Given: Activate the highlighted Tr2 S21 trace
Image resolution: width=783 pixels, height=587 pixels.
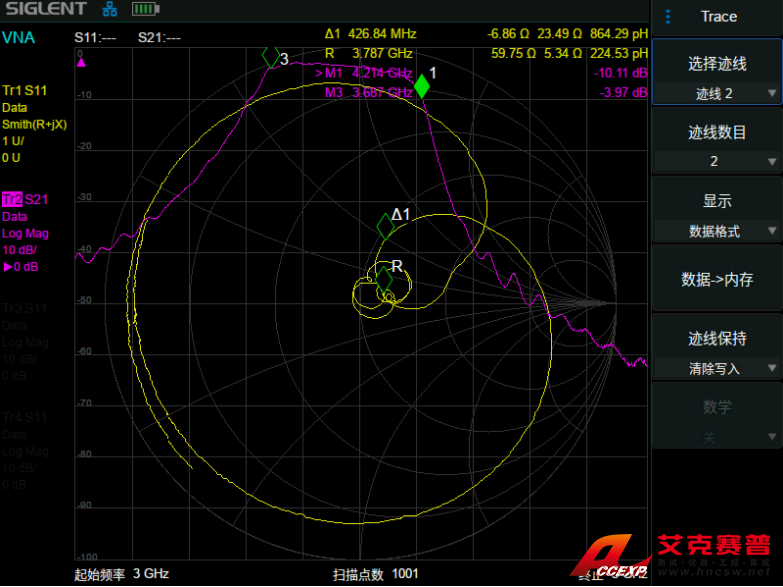Looking at the screenshot, I should click(x=25, y=200).
